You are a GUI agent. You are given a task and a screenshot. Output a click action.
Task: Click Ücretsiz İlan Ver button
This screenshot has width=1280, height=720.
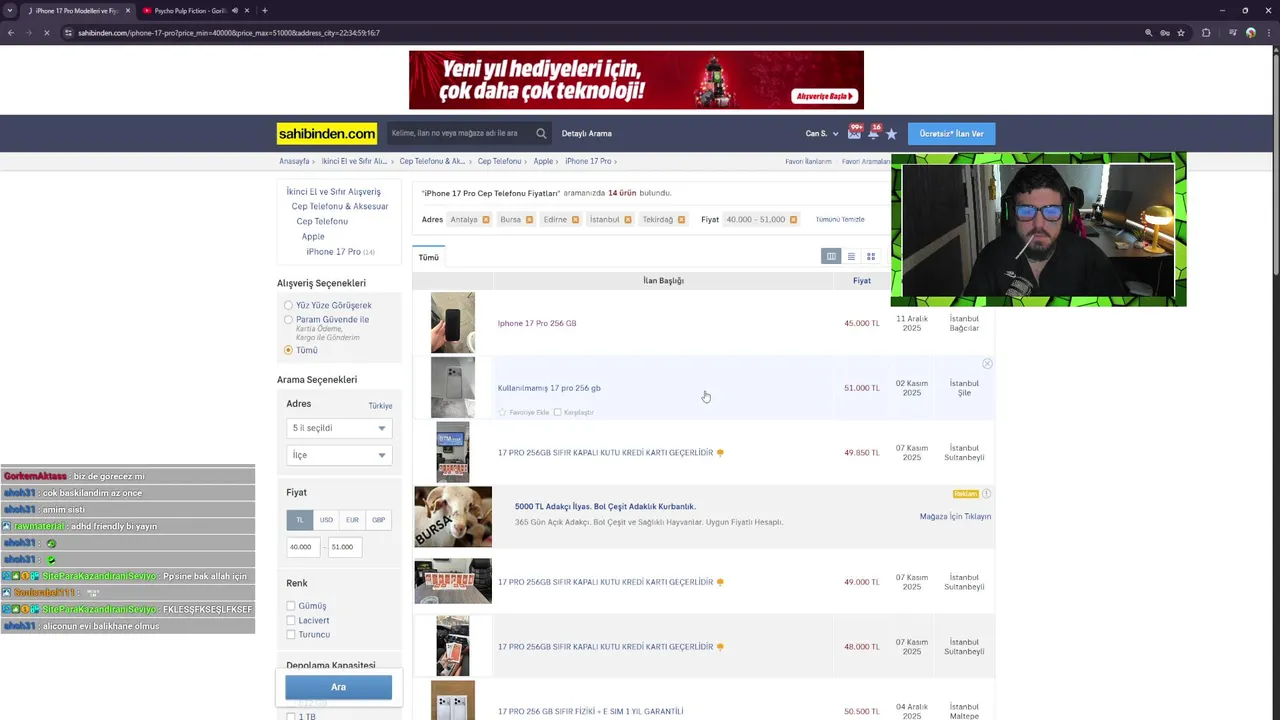(951, 133)
